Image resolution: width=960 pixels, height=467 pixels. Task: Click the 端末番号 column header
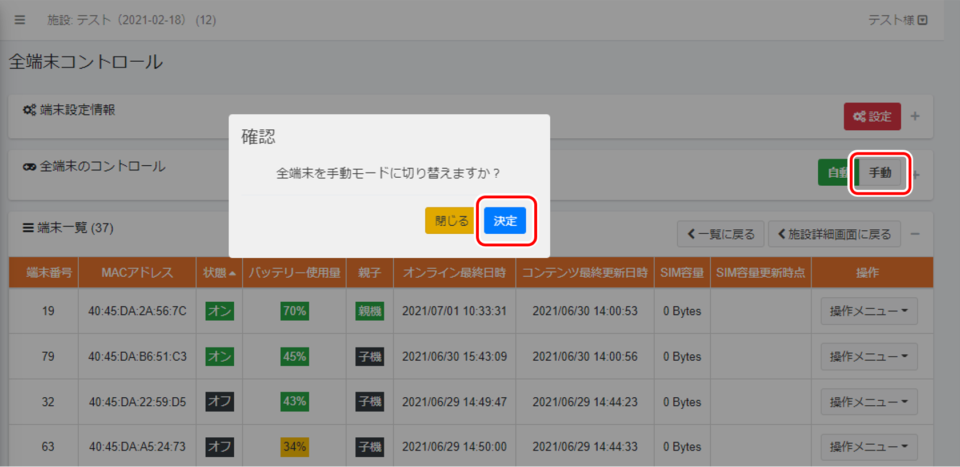pos(43,272)
